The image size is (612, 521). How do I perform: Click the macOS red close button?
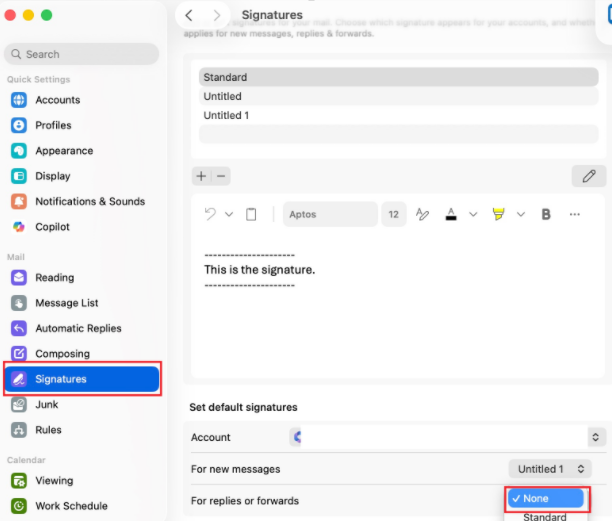tap(10, 15)
